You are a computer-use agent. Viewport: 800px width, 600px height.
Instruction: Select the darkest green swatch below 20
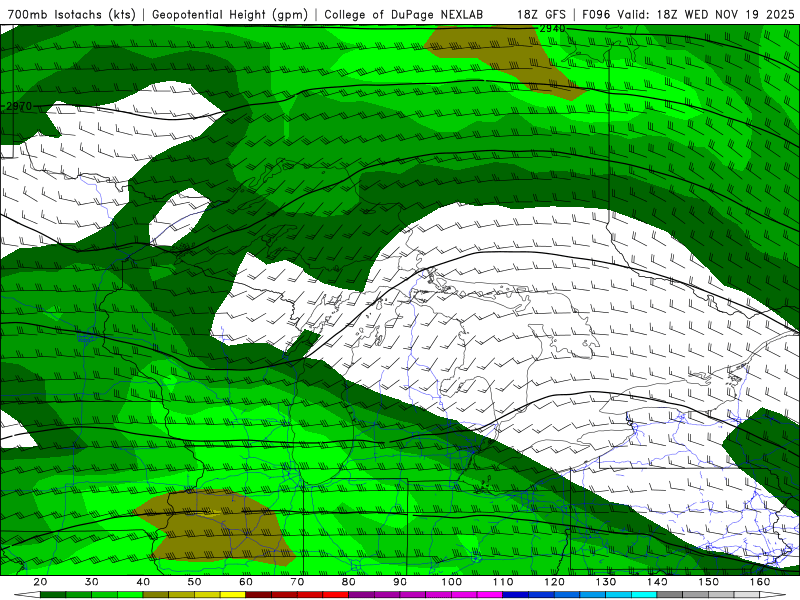point(53,595)
